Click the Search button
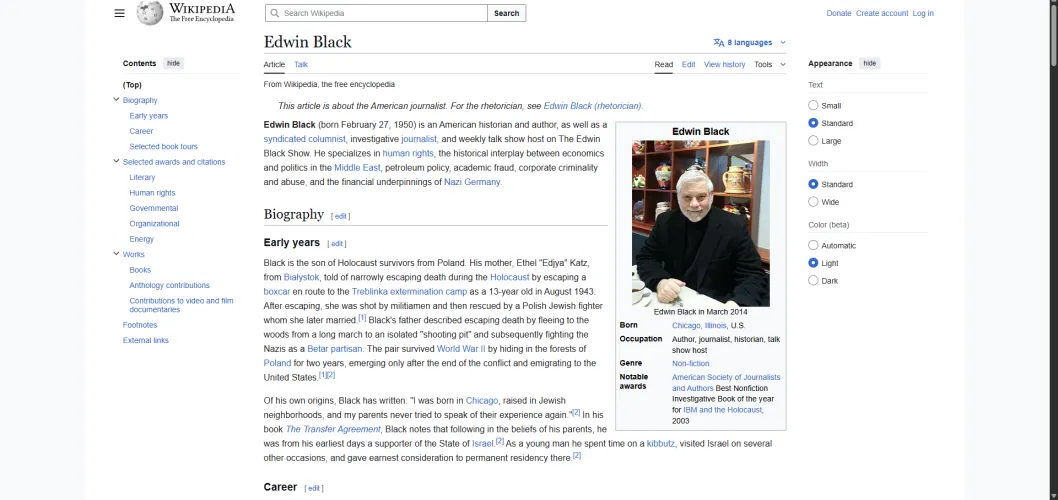Screen dimensions: 1058x500 coord(506,13)
